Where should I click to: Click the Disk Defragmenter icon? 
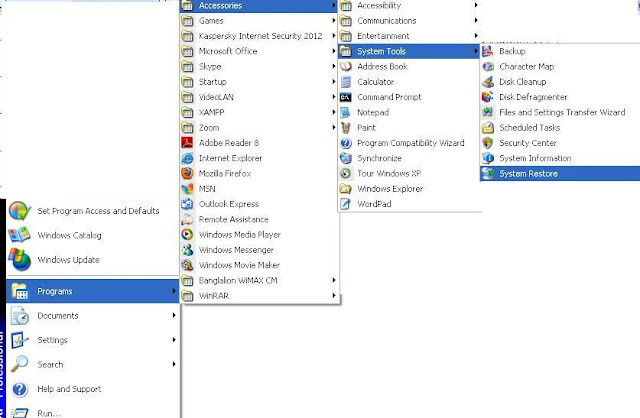488,97
